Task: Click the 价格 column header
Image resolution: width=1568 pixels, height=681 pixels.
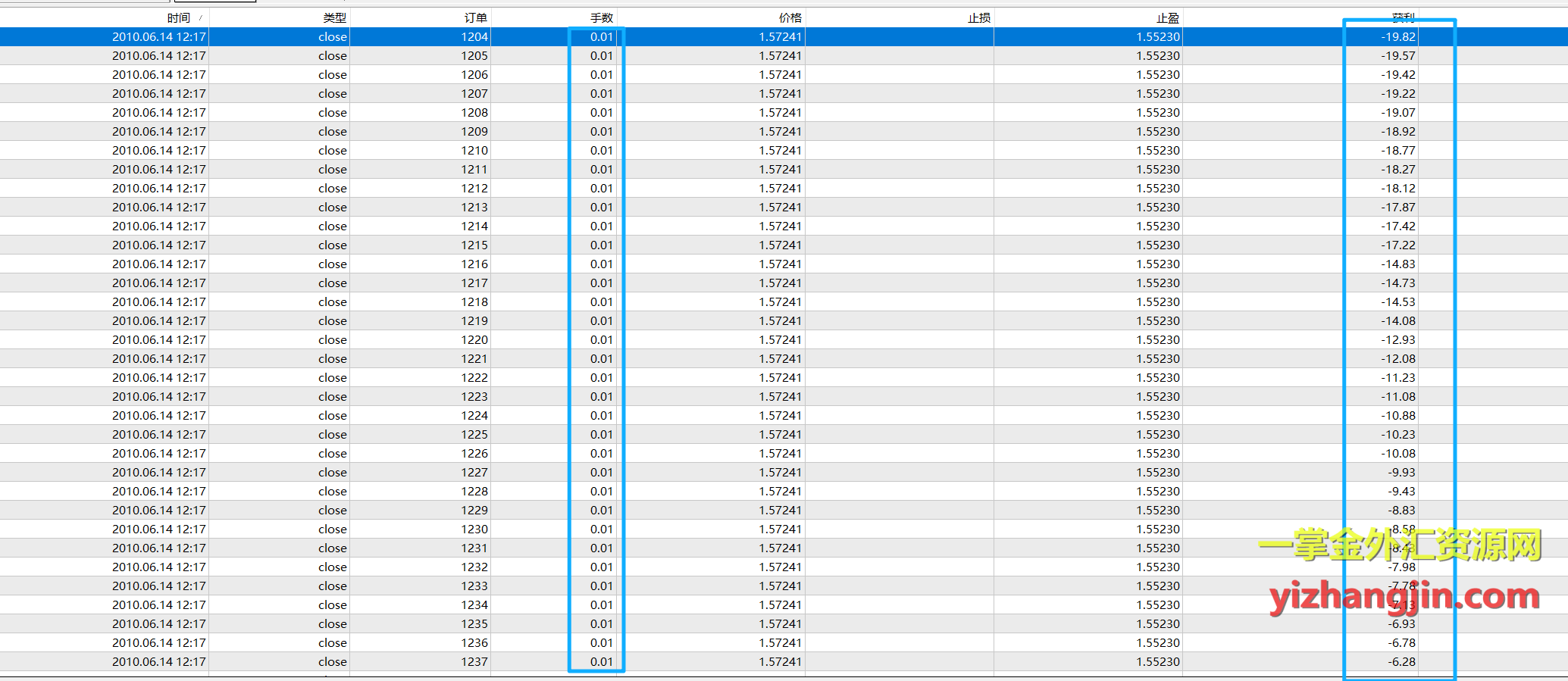Action: pyautogui.click(x=790, y=17)
